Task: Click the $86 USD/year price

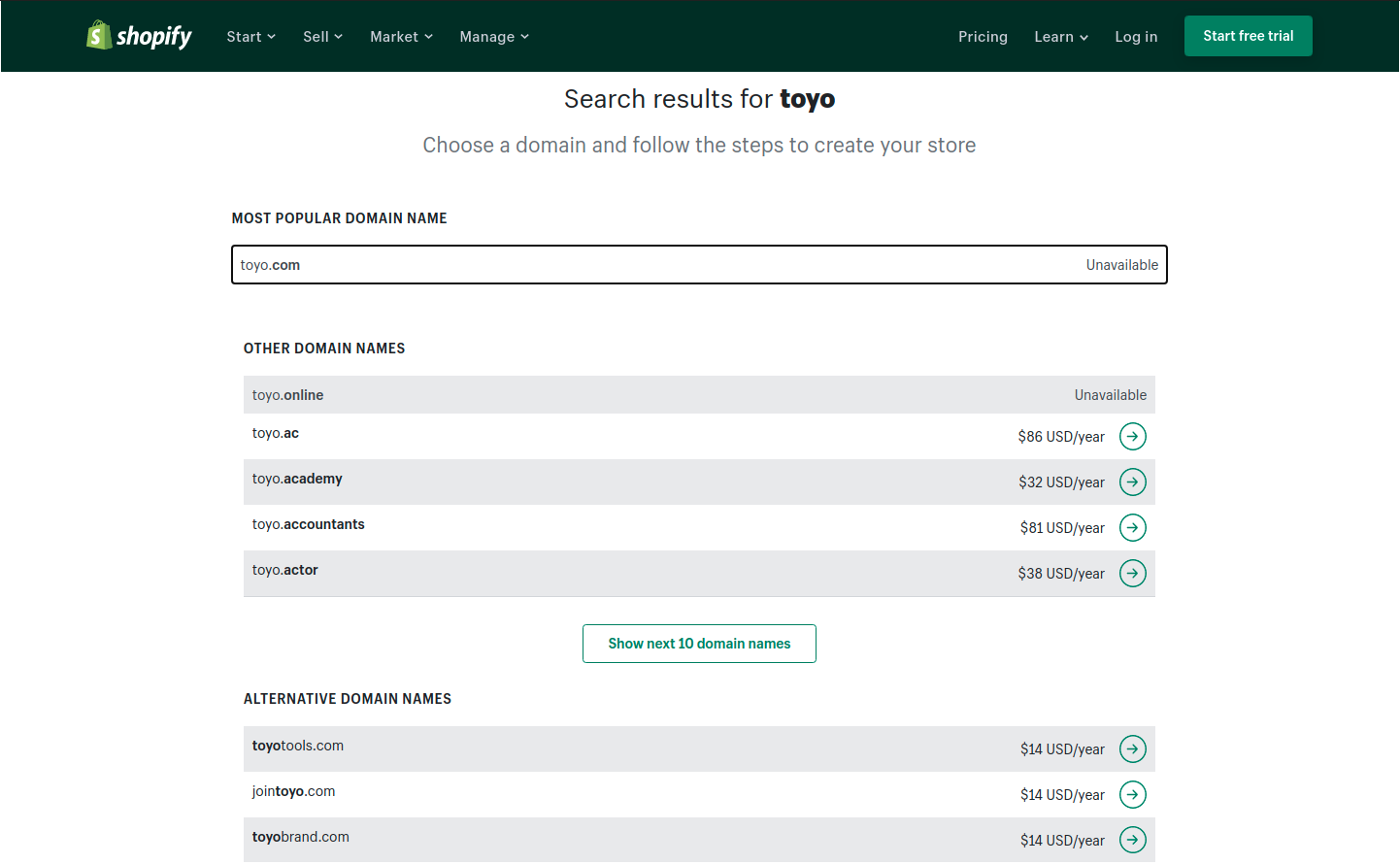Action: click(1061, 437)
